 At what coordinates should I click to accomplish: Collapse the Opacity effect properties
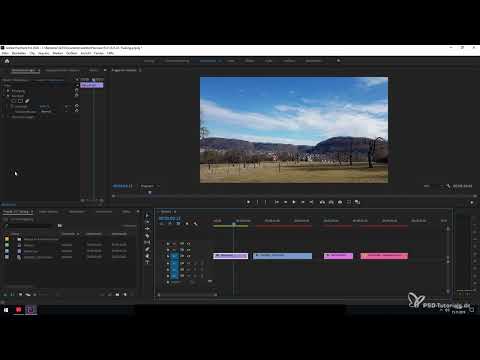point(4,96)
